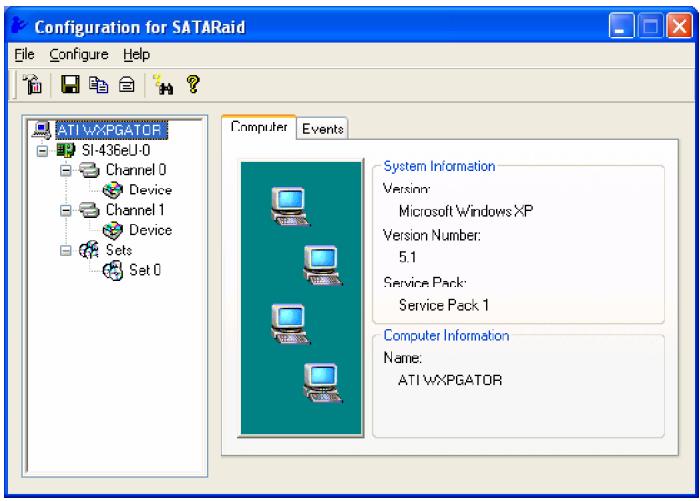Collapse the Channel 0 node
The image size is (700, 501).
(x=66, y=171)
